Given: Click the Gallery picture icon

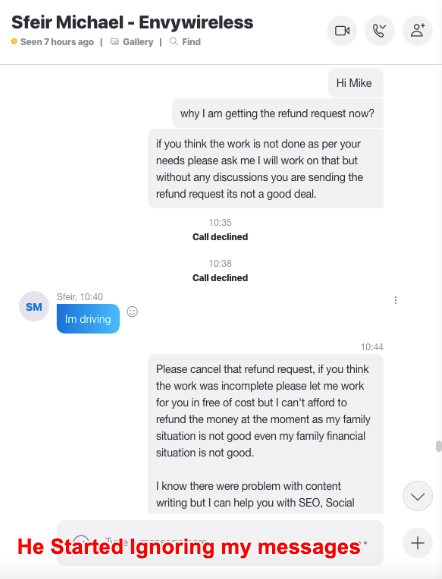Looking at the screenshot, I should (114, 42).
